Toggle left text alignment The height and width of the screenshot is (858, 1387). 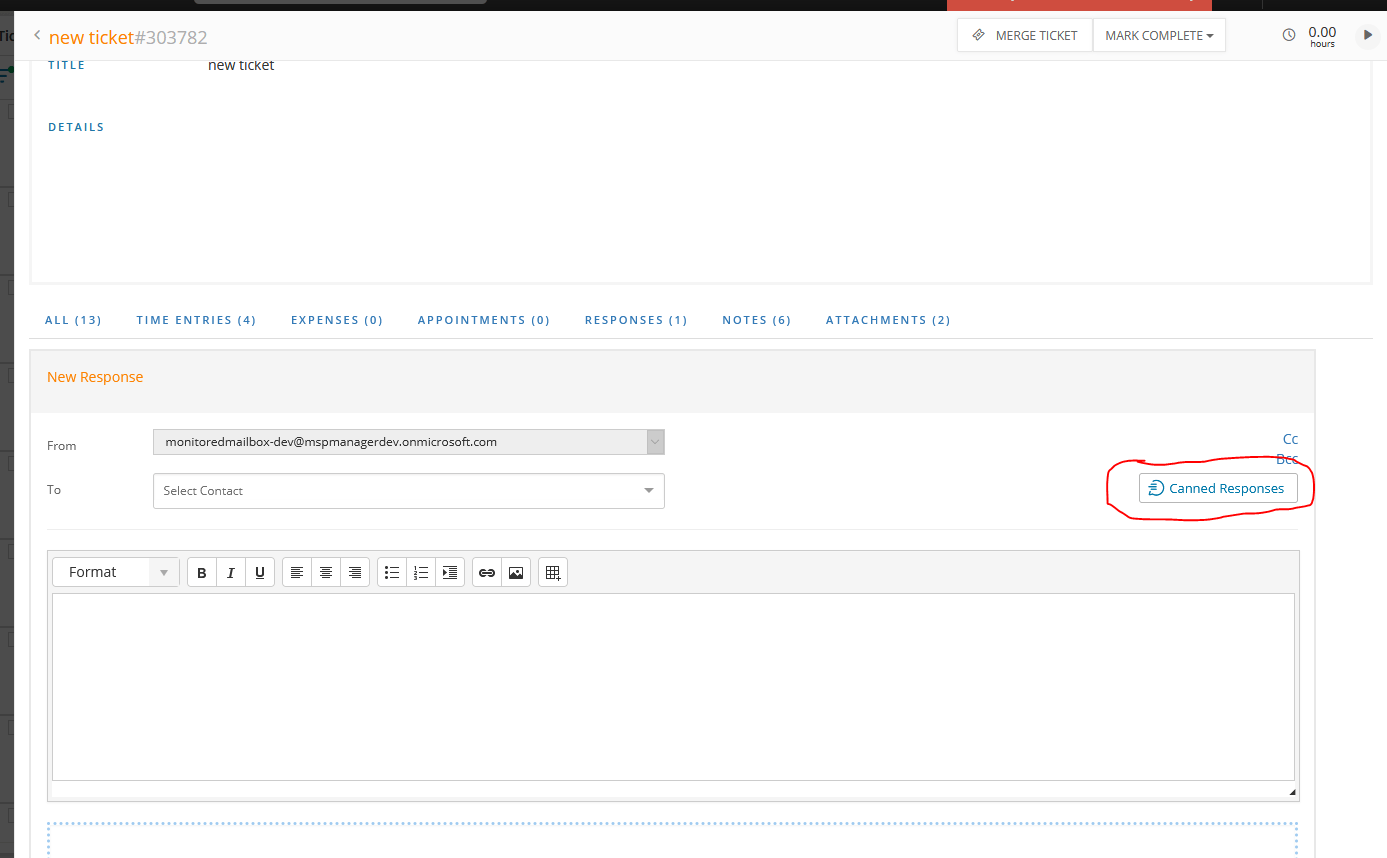(x=296, y=572)
